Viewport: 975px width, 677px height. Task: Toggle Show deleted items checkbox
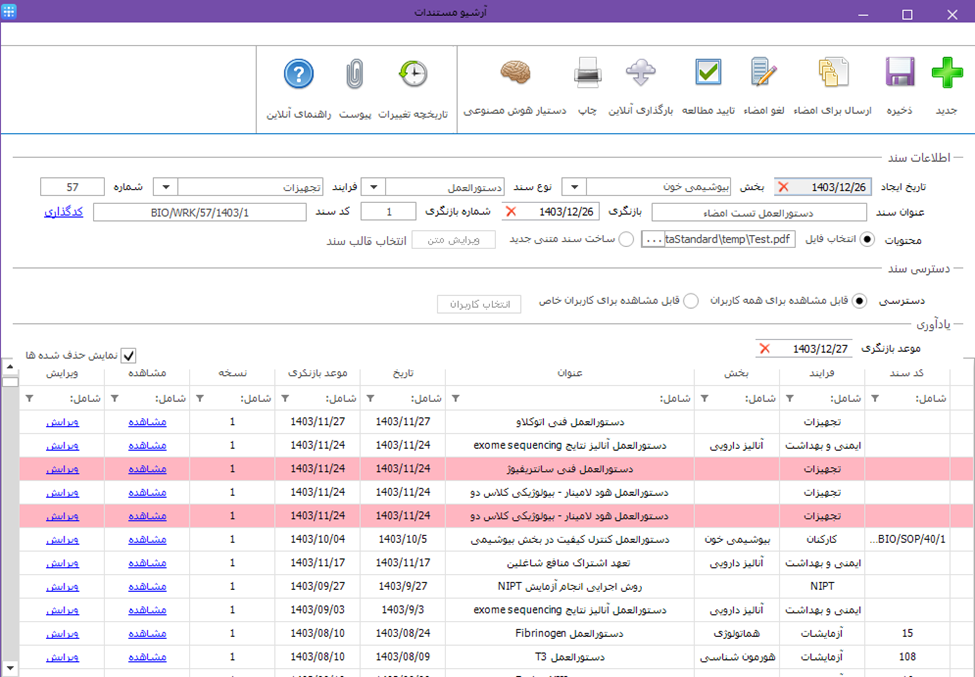(128, 356)
